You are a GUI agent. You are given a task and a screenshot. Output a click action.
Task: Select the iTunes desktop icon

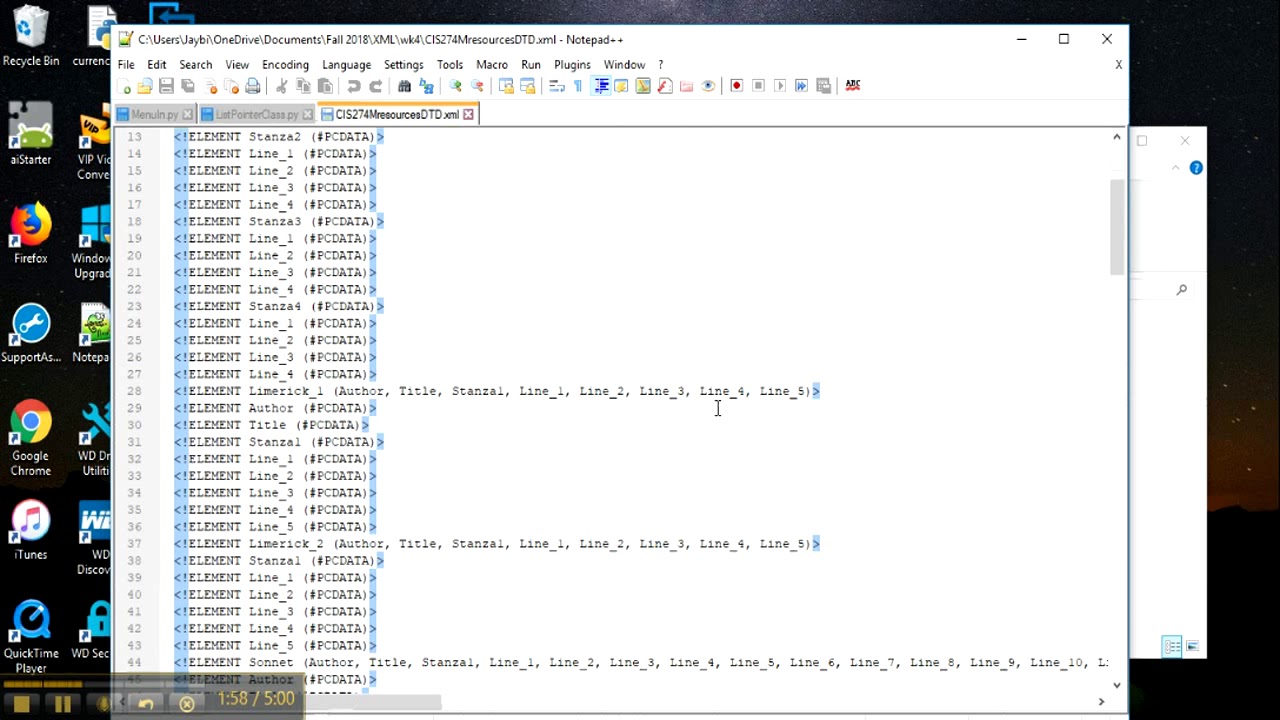(31, 531)
